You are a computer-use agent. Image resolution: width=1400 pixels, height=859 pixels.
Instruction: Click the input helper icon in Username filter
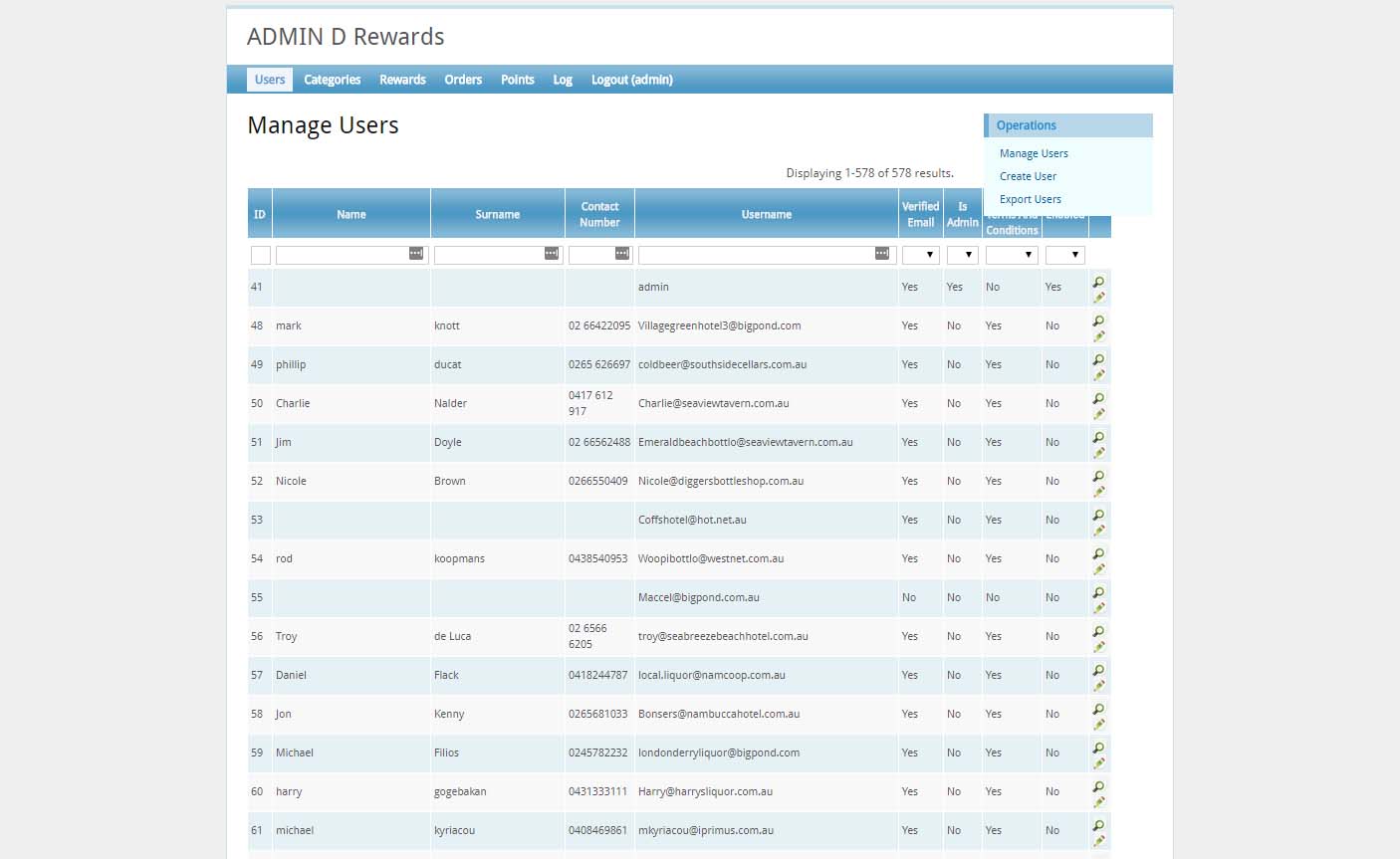[x=880, y=254]
